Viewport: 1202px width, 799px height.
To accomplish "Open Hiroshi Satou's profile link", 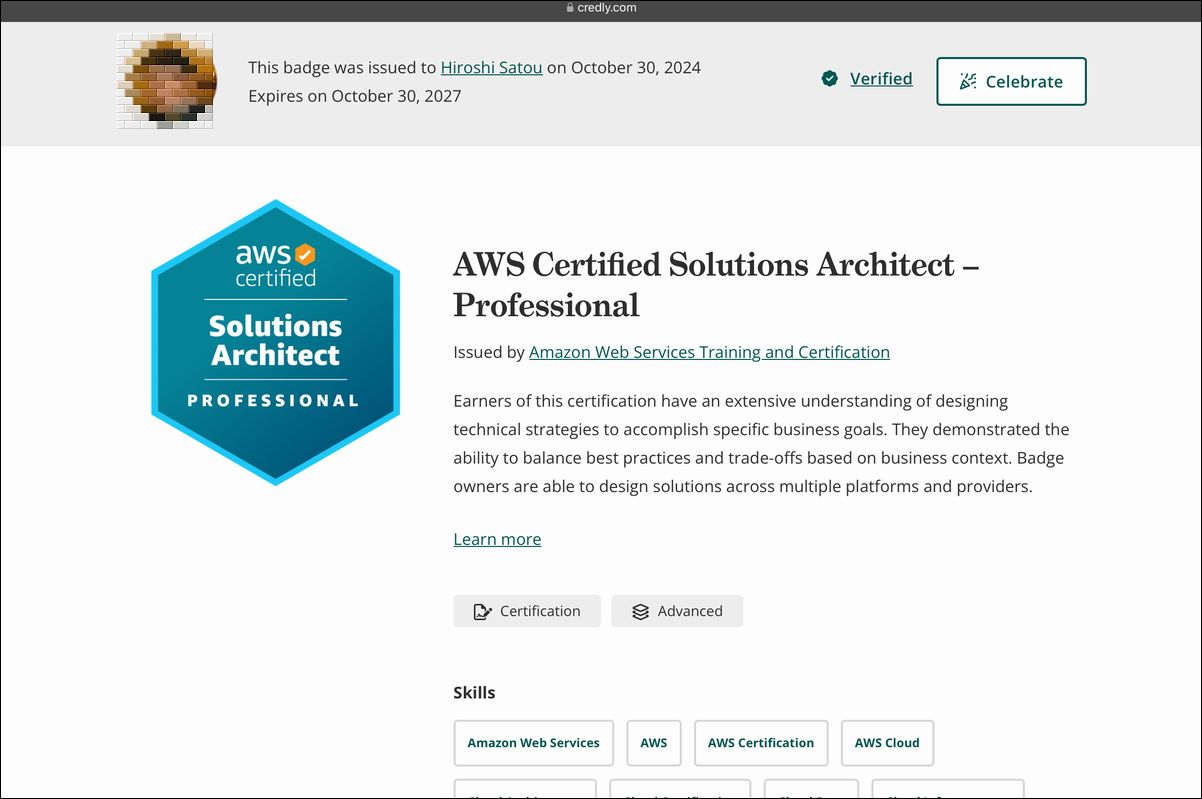I will (492, 68).
